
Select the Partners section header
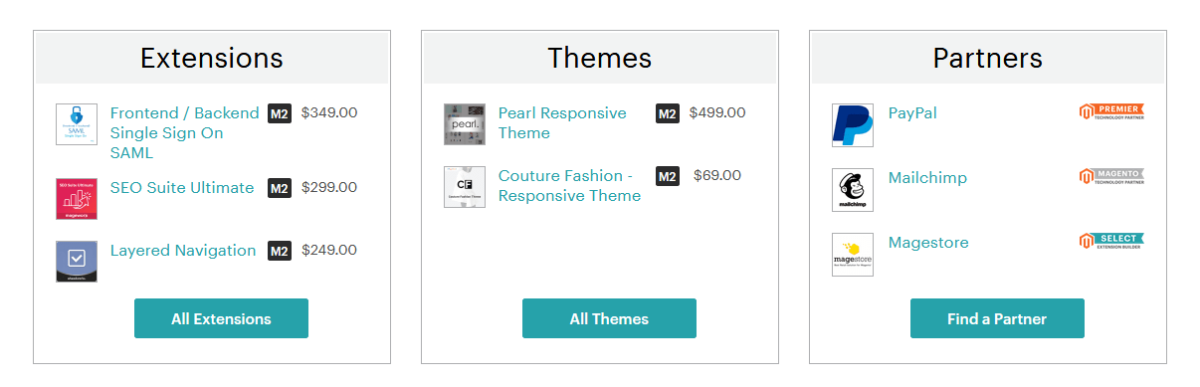(x=988, y=58)
